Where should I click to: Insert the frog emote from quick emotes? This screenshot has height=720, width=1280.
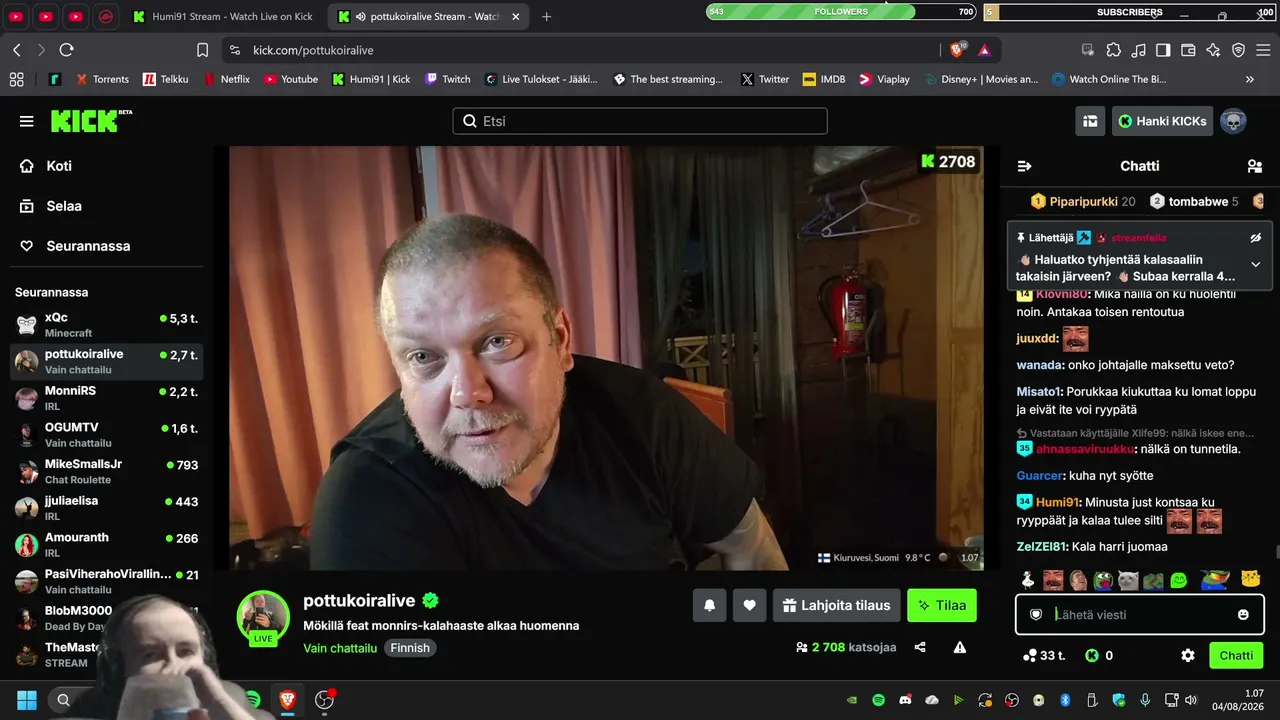(1101, 580)
